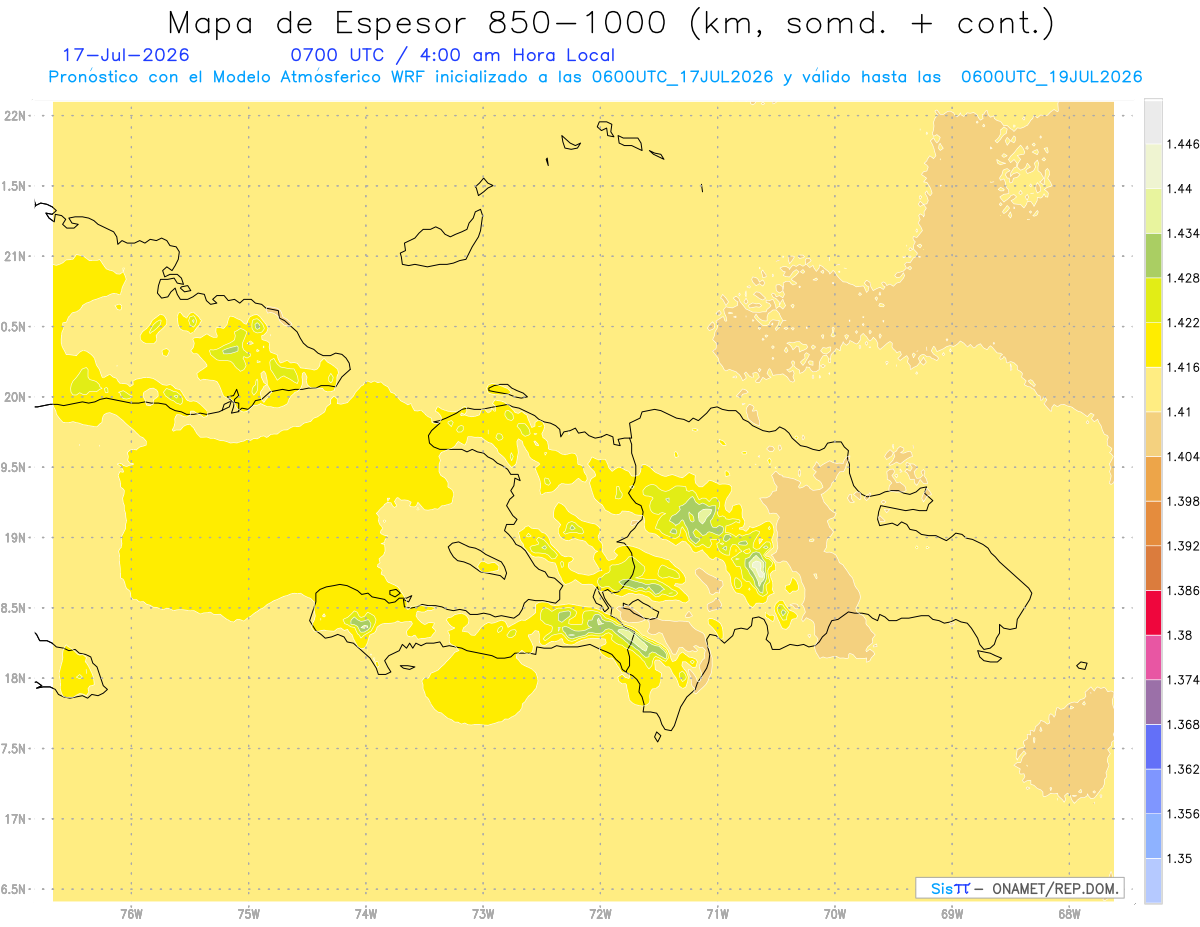Click the "0700 UTC / 4:00 am Hora Local" time label
1200x927 pixels.
coord(453,55)
